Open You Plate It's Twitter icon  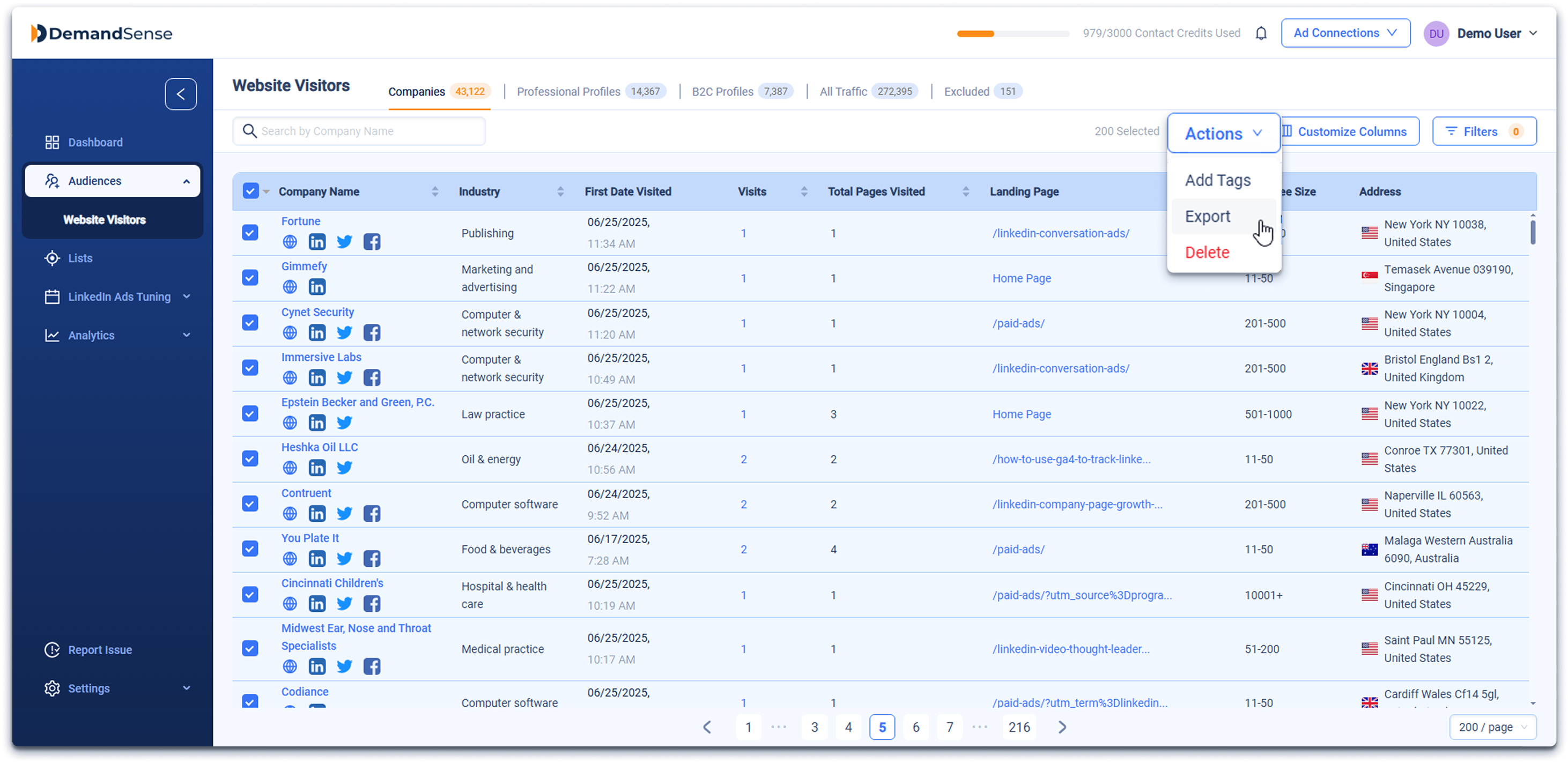(x=344, y=558)
